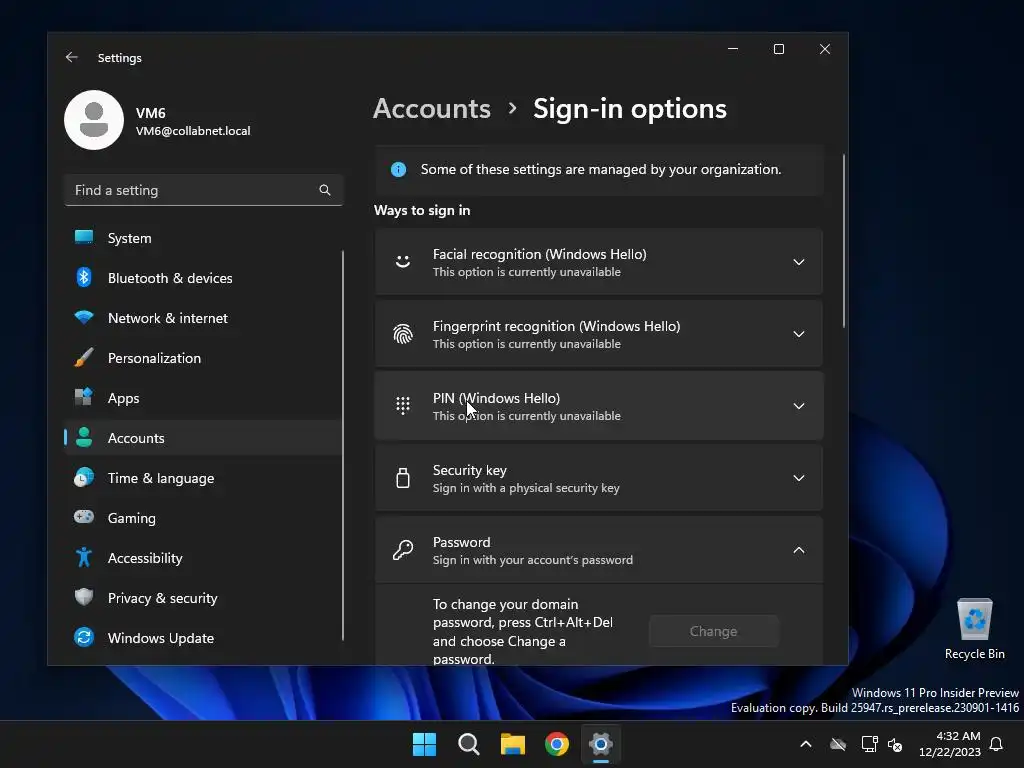Click the 'Sign-in options' page title
Viewport: 1024px width, 768px height.
[x=630, y=108]
